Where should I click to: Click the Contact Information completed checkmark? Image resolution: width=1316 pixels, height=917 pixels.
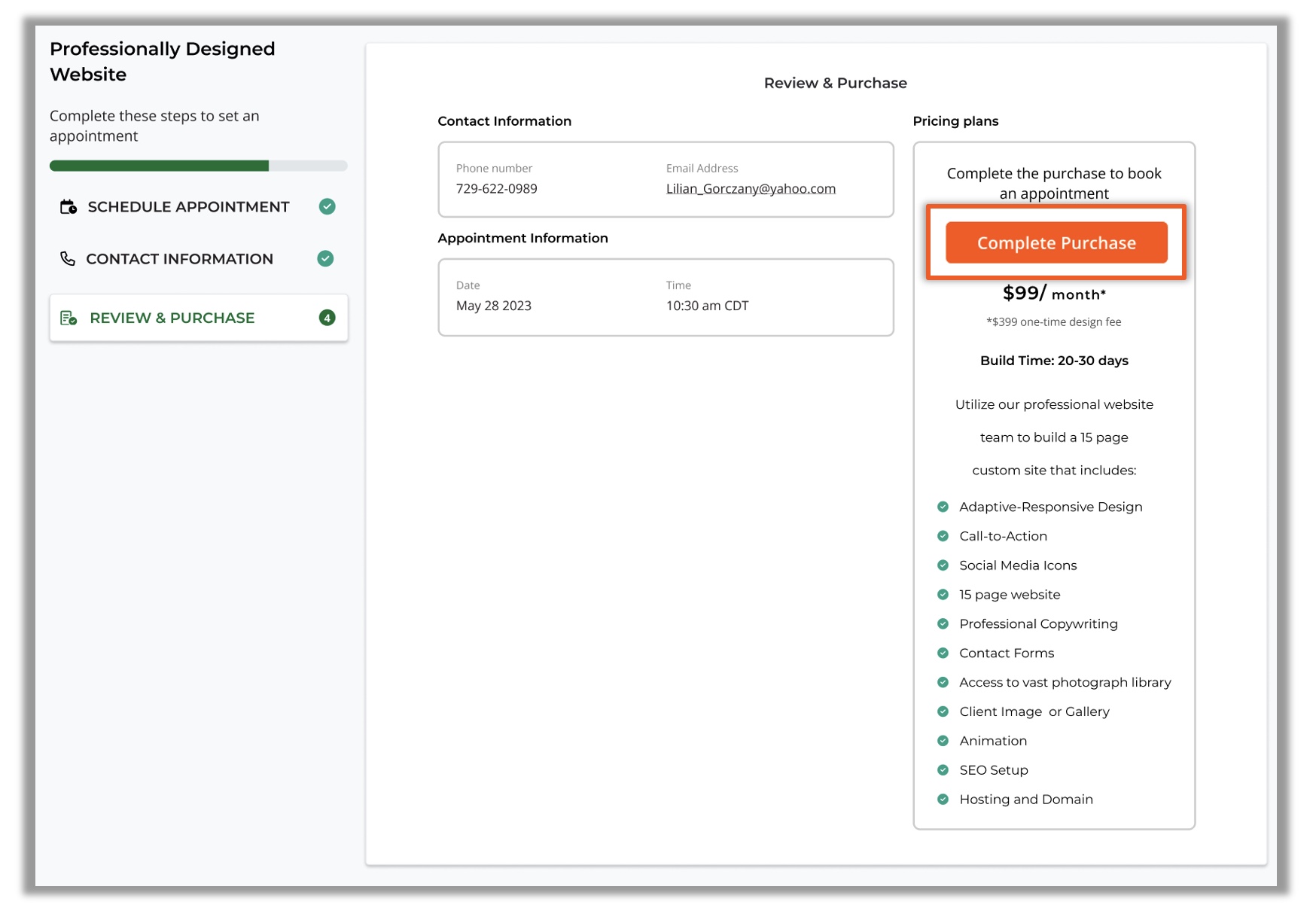[325, 259]
